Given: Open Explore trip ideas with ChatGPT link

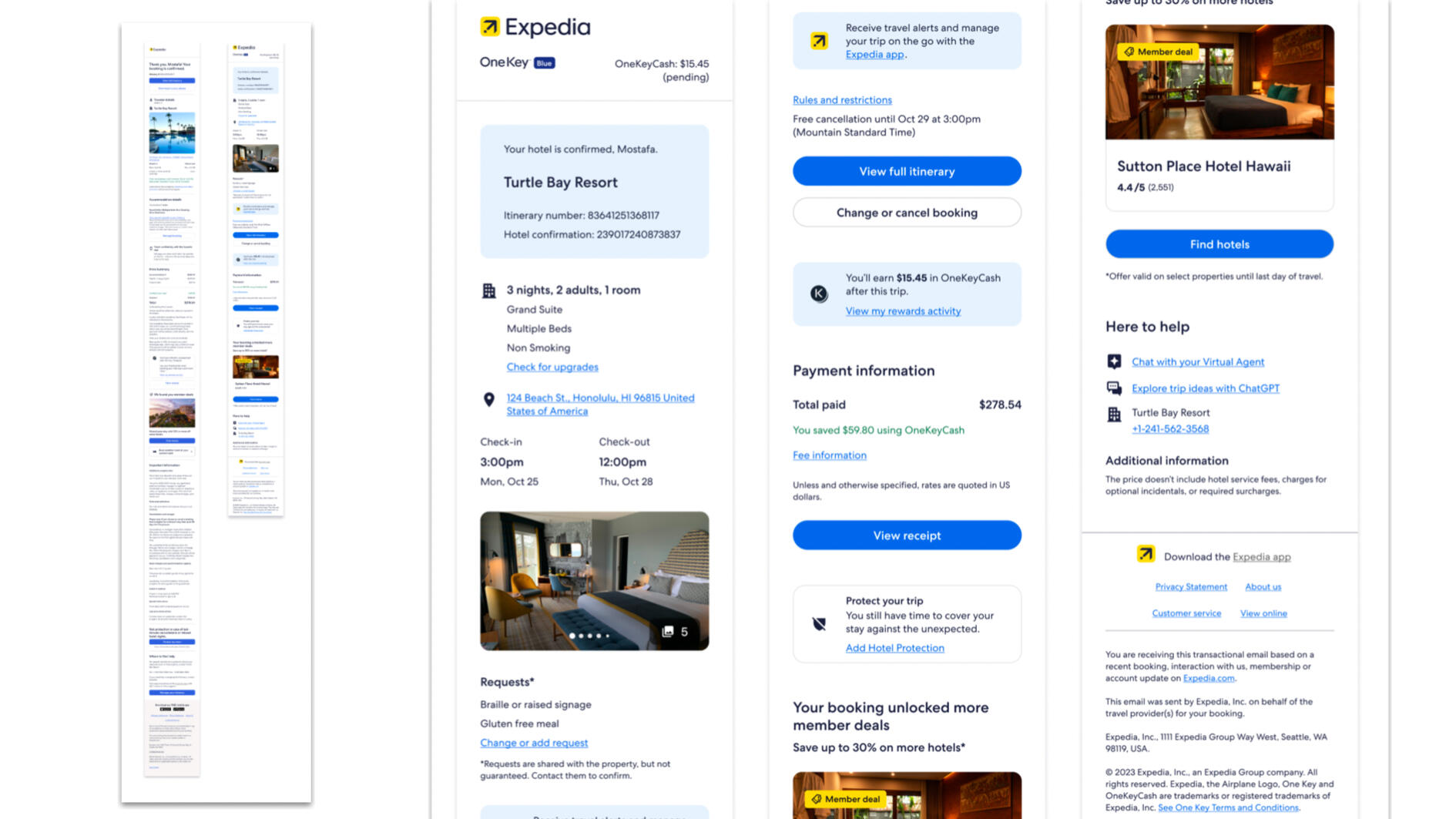Looking at the screenshot, I should 1205,388.
